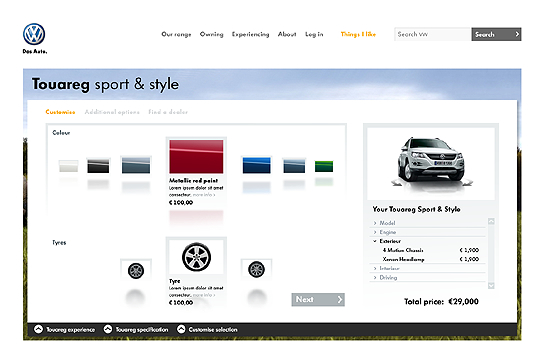This screenshot has height=363, width=544.
Task: Open the Owning menu
Action: 212,34
